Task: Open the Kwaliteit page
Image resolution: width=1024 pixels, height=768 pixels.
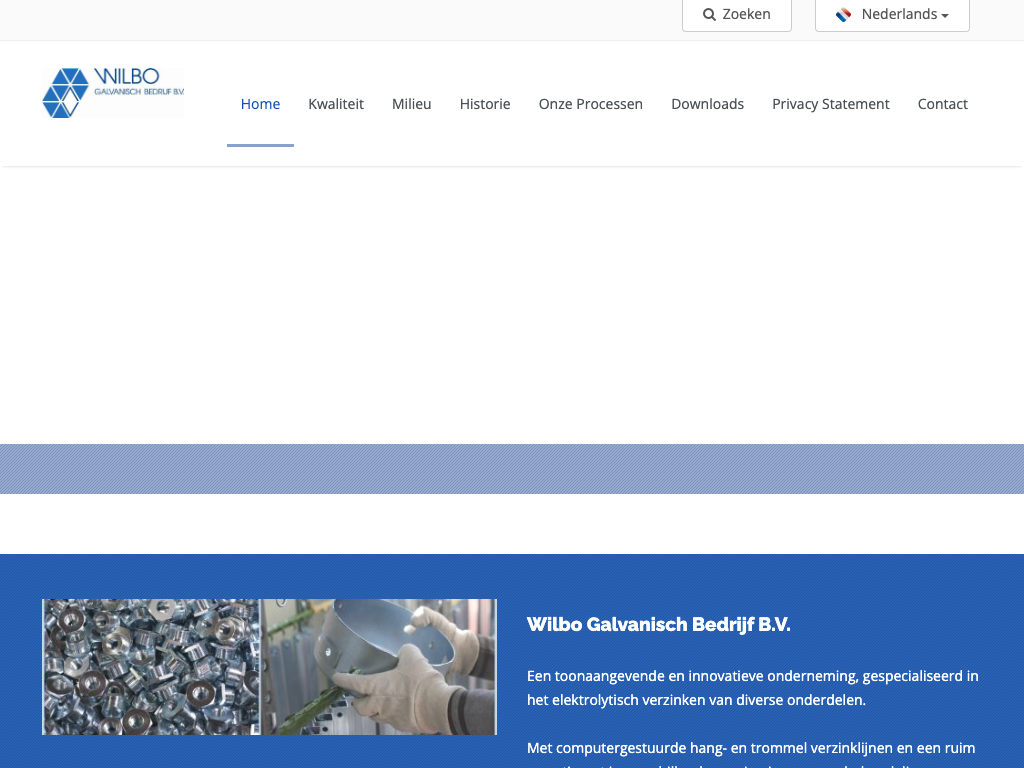Action: 336,104
